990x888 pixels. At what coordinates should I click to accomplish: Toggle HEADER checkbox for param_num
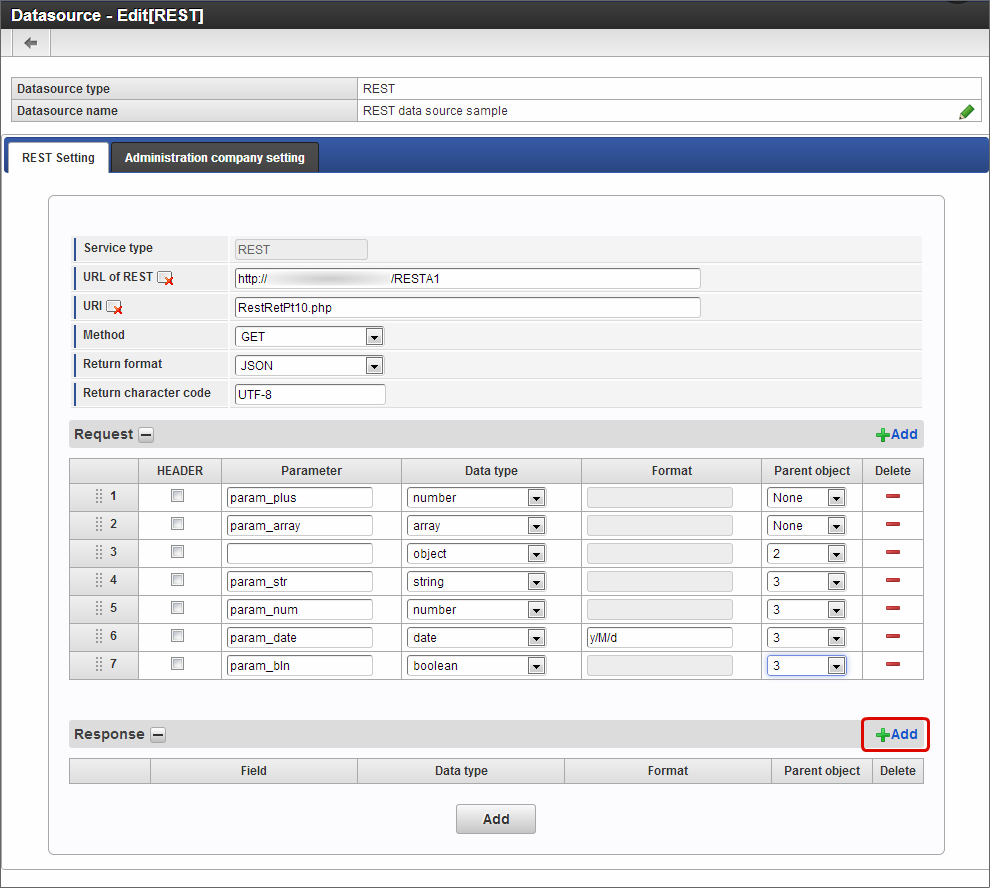(x=177, y=608)
